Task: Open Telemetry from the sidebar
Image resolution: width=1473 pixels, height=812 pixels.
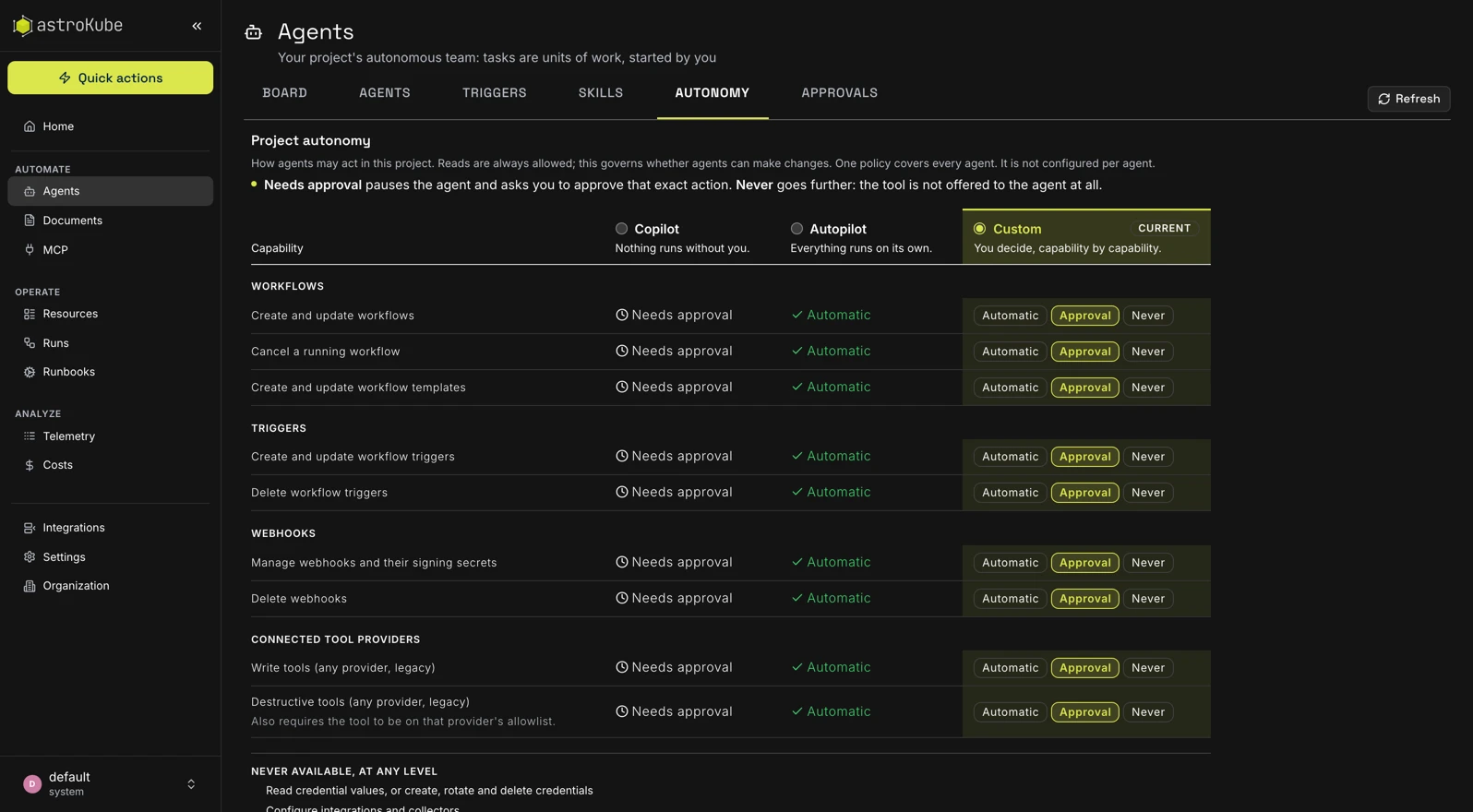Action: 111,436
